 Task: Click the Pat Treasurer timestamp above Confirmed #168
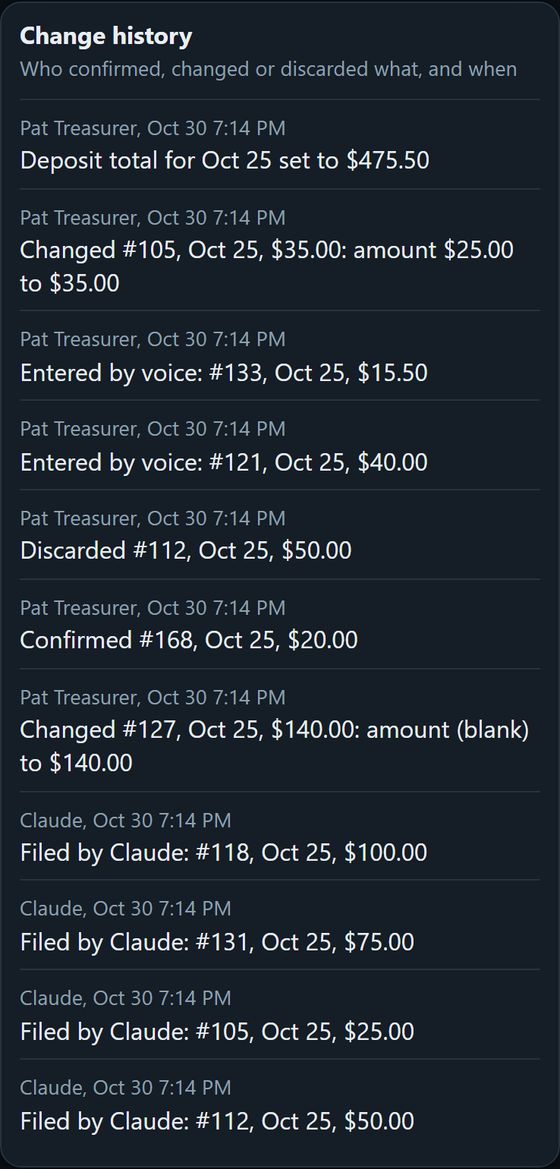click(153, 608)
